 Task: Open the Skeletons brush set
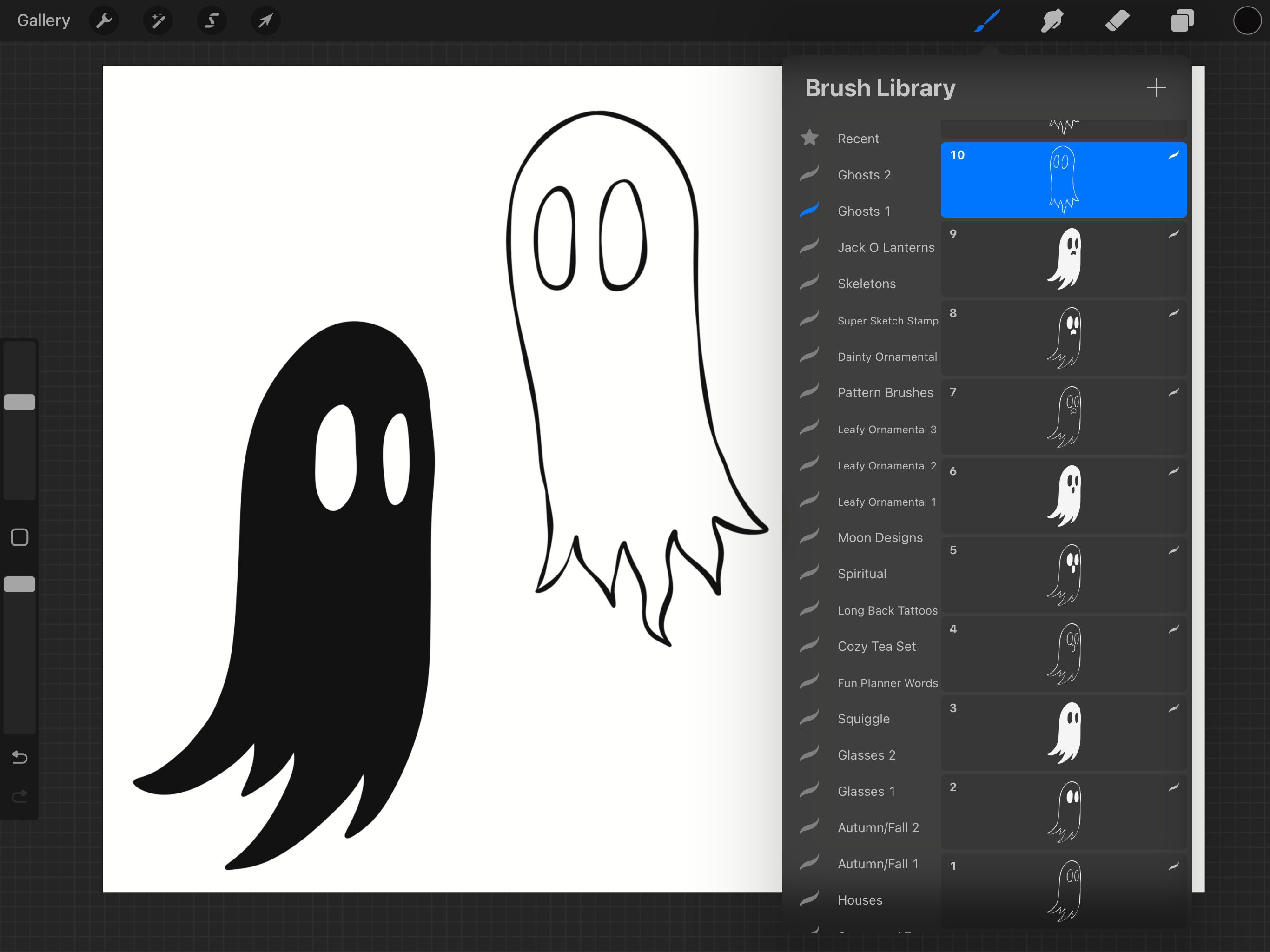(866, 283)
